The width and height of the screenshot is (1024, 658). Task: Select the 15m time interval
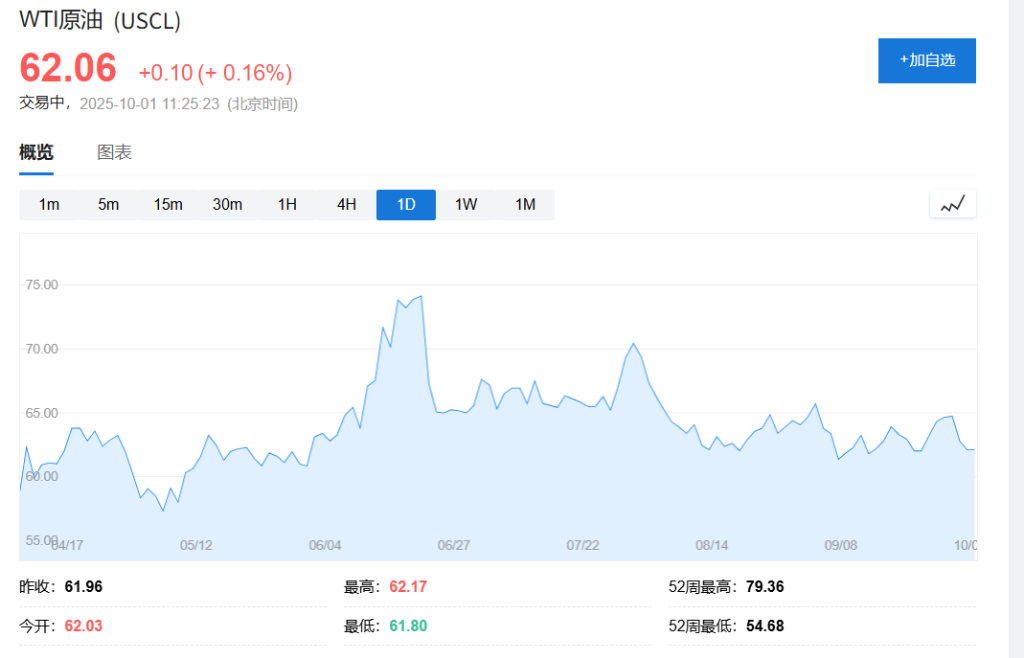coord(168,205)
